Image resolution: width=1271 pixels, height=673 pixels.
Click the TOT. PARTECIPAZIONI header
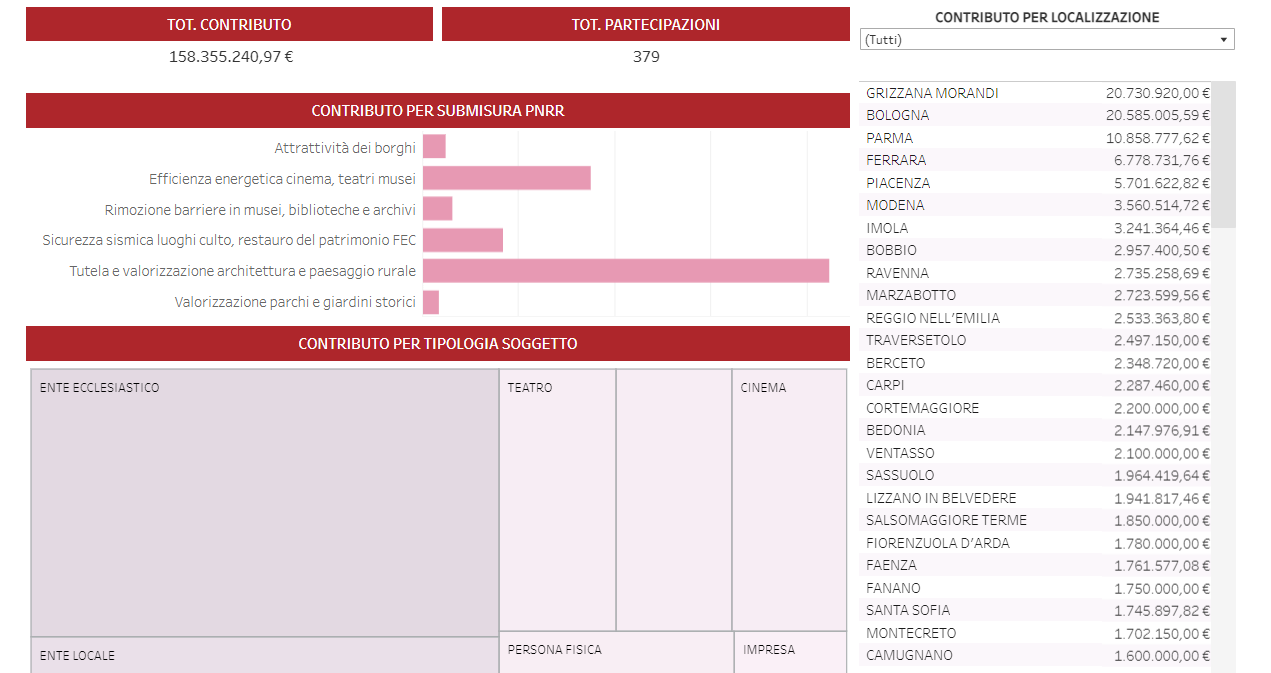pyautogui.click(x=645, y=24)
